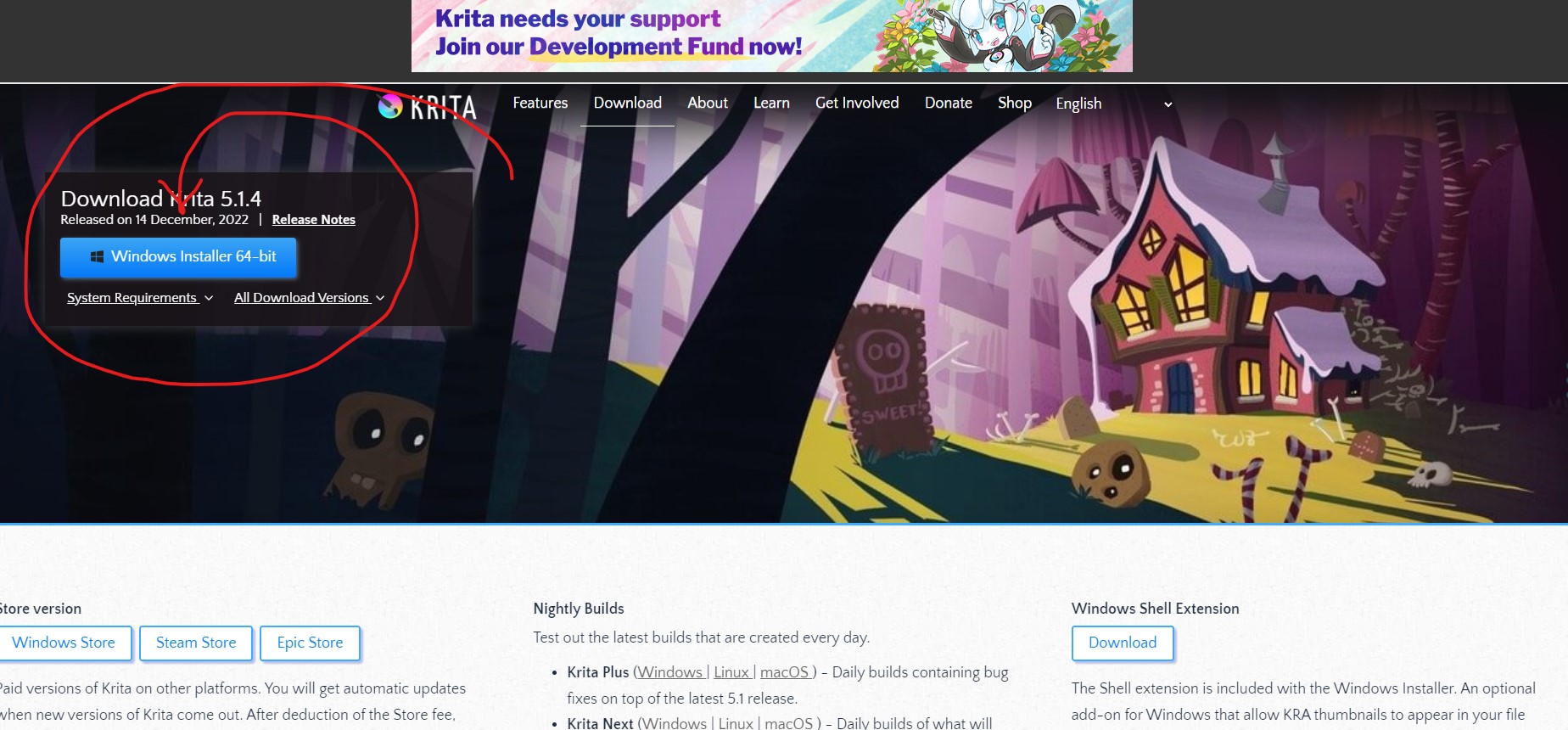Click the Windows Store button

[64, 643]
